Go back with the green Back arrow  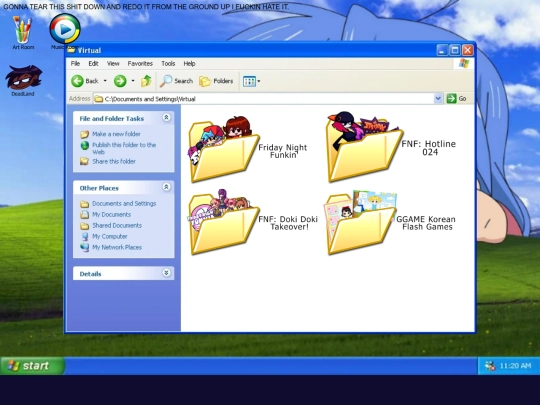click(x=85, y=81)
